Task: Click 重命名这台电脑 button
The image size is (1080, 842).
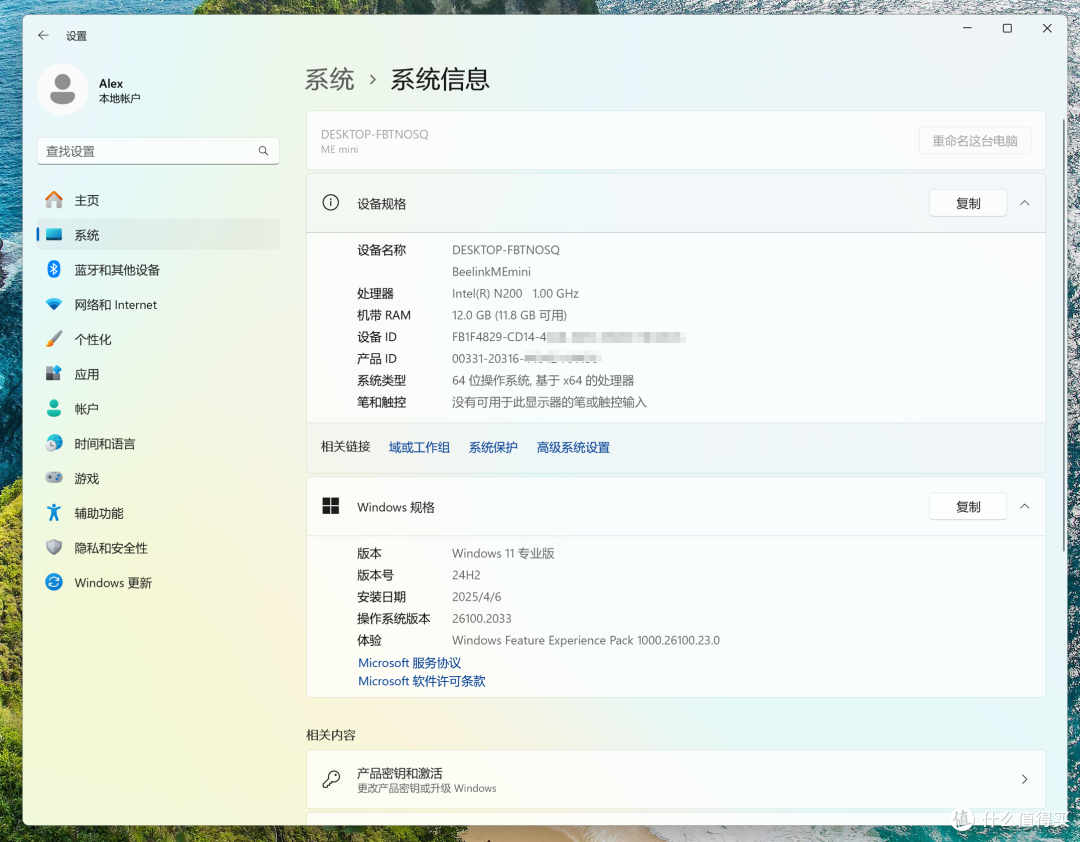Action: (975, 141)
